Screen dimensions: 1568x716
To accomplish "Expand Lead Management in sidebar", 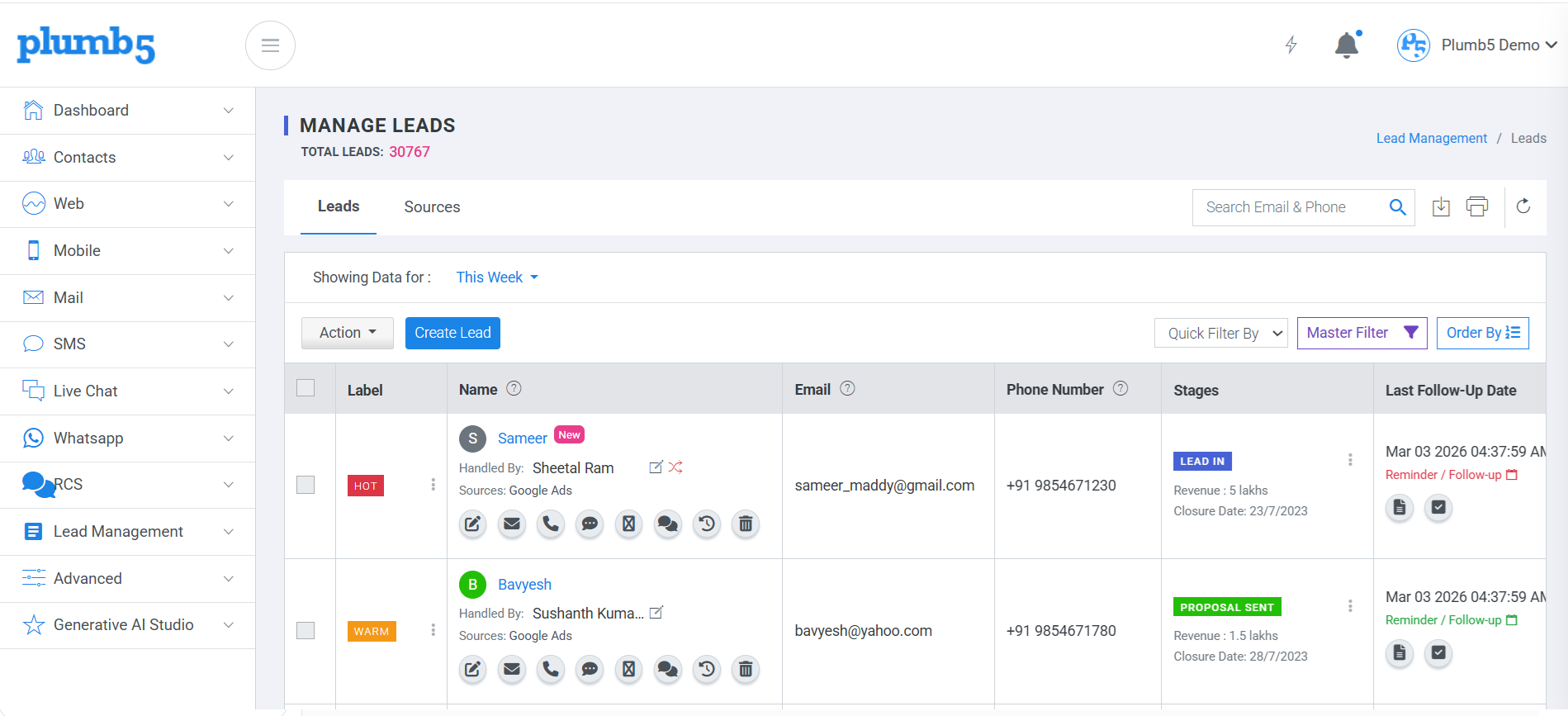I will pyautogui.click(x=128, y=532).
